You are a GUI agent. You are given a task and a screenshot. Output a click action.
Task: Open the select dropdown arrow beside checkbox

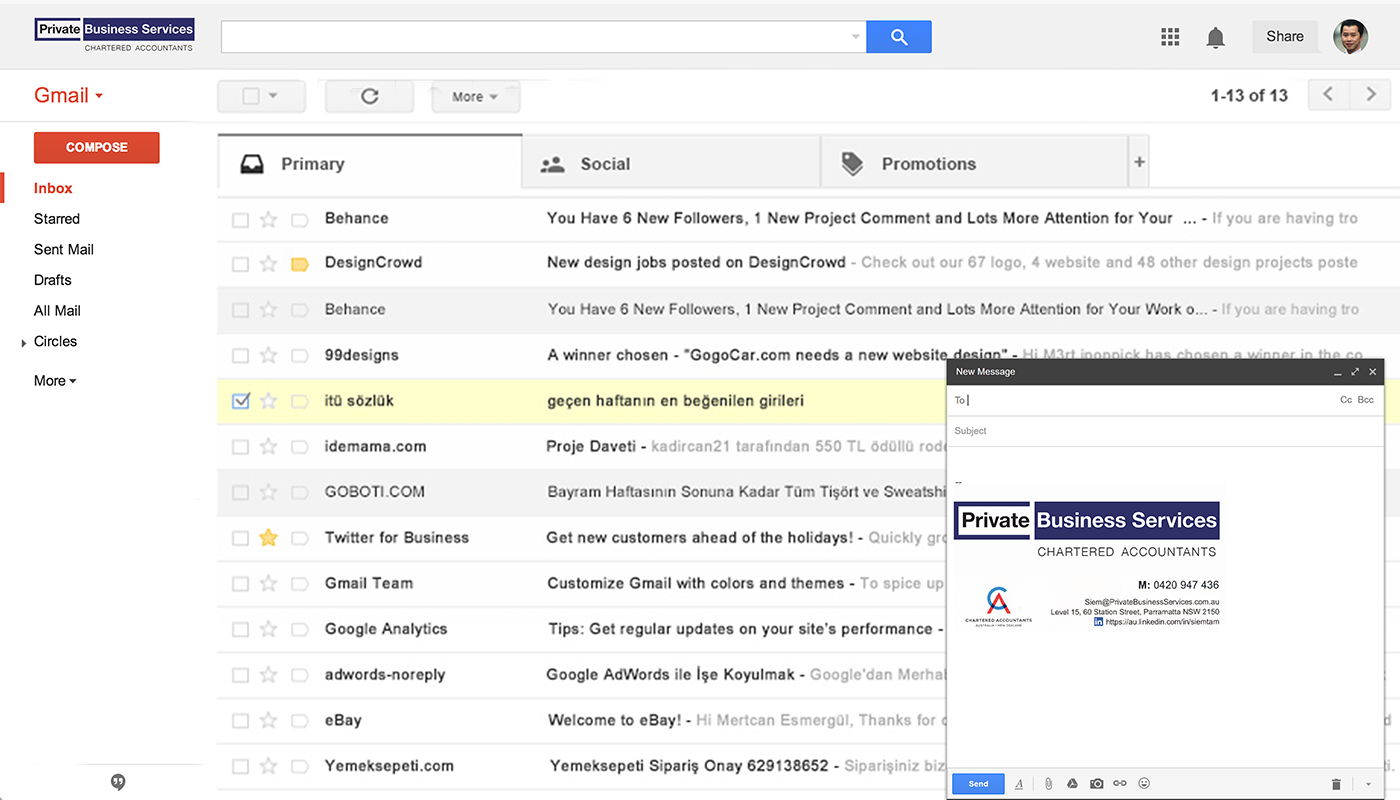(x=273, y=96)
